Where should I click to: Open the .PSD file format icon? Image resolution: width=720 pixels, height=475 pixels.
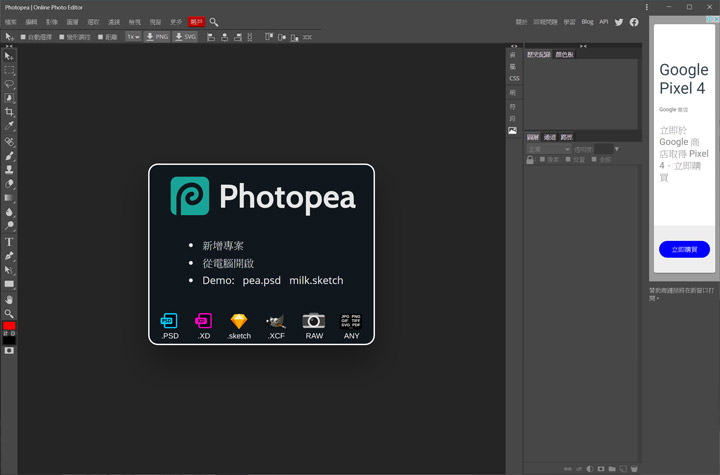pyautogui.click(x=169, y=326)
